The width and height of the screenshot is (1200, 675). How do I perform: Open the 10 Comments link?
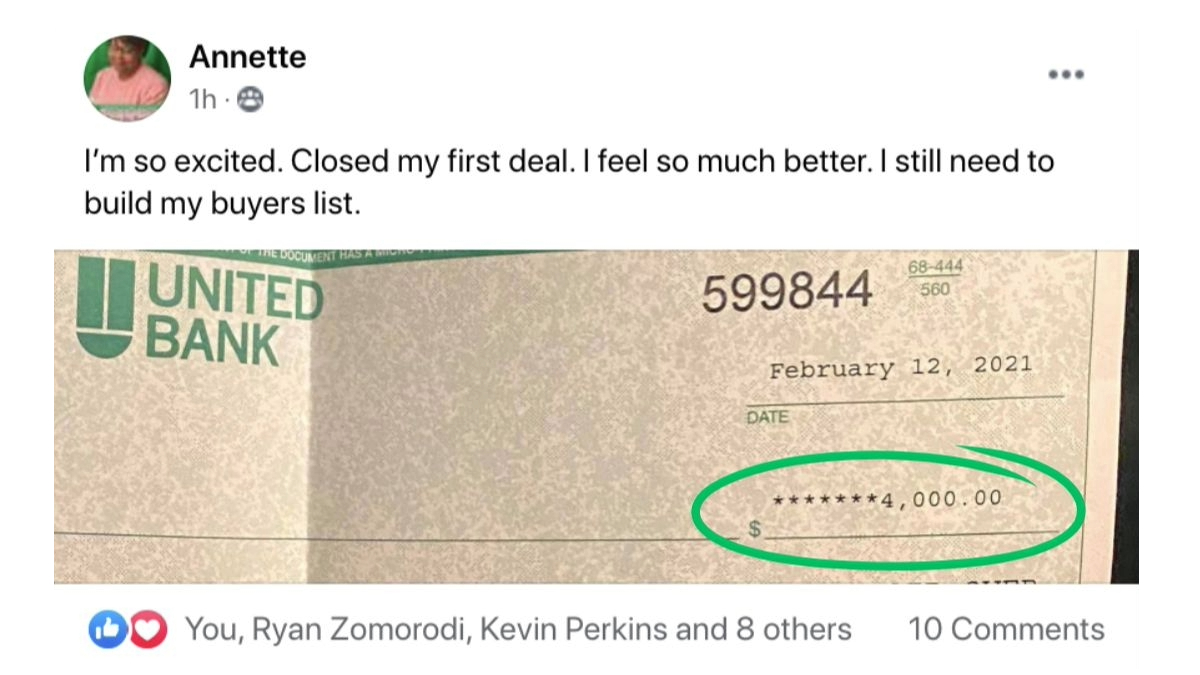coord(1005,629)
